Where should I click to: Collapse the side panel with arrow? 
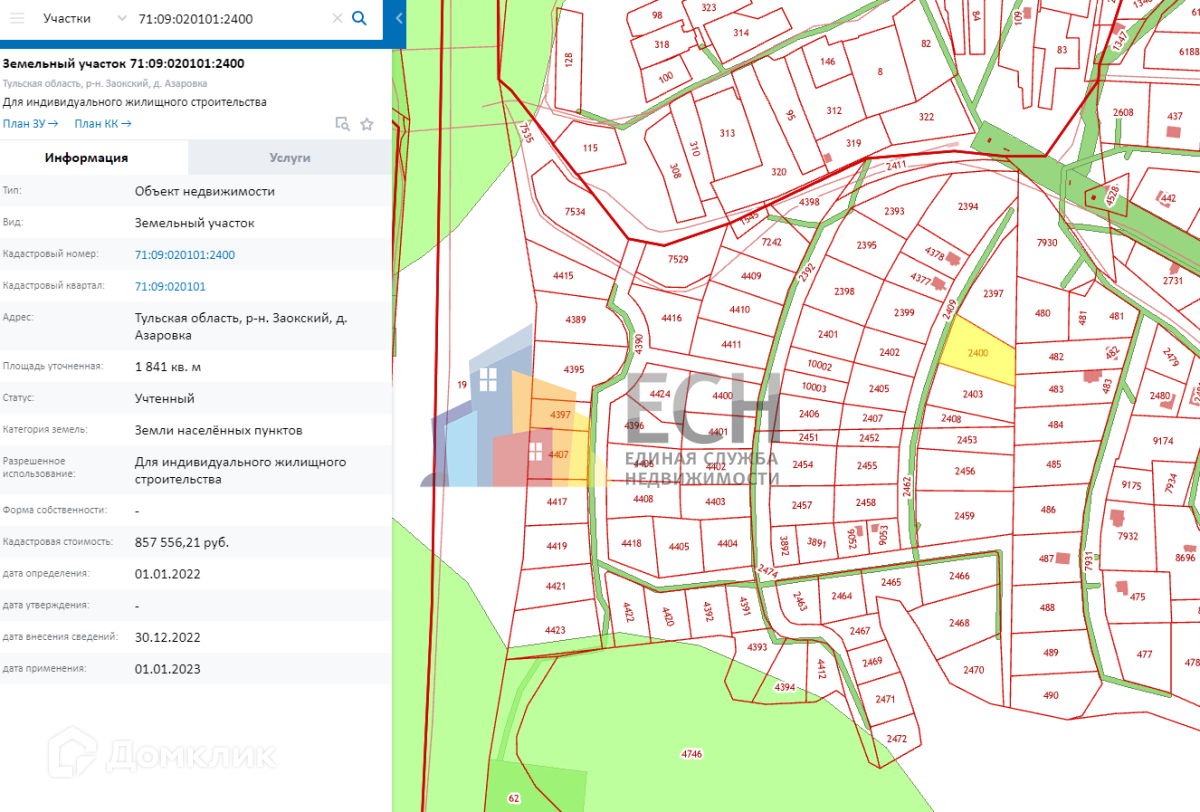399,18
